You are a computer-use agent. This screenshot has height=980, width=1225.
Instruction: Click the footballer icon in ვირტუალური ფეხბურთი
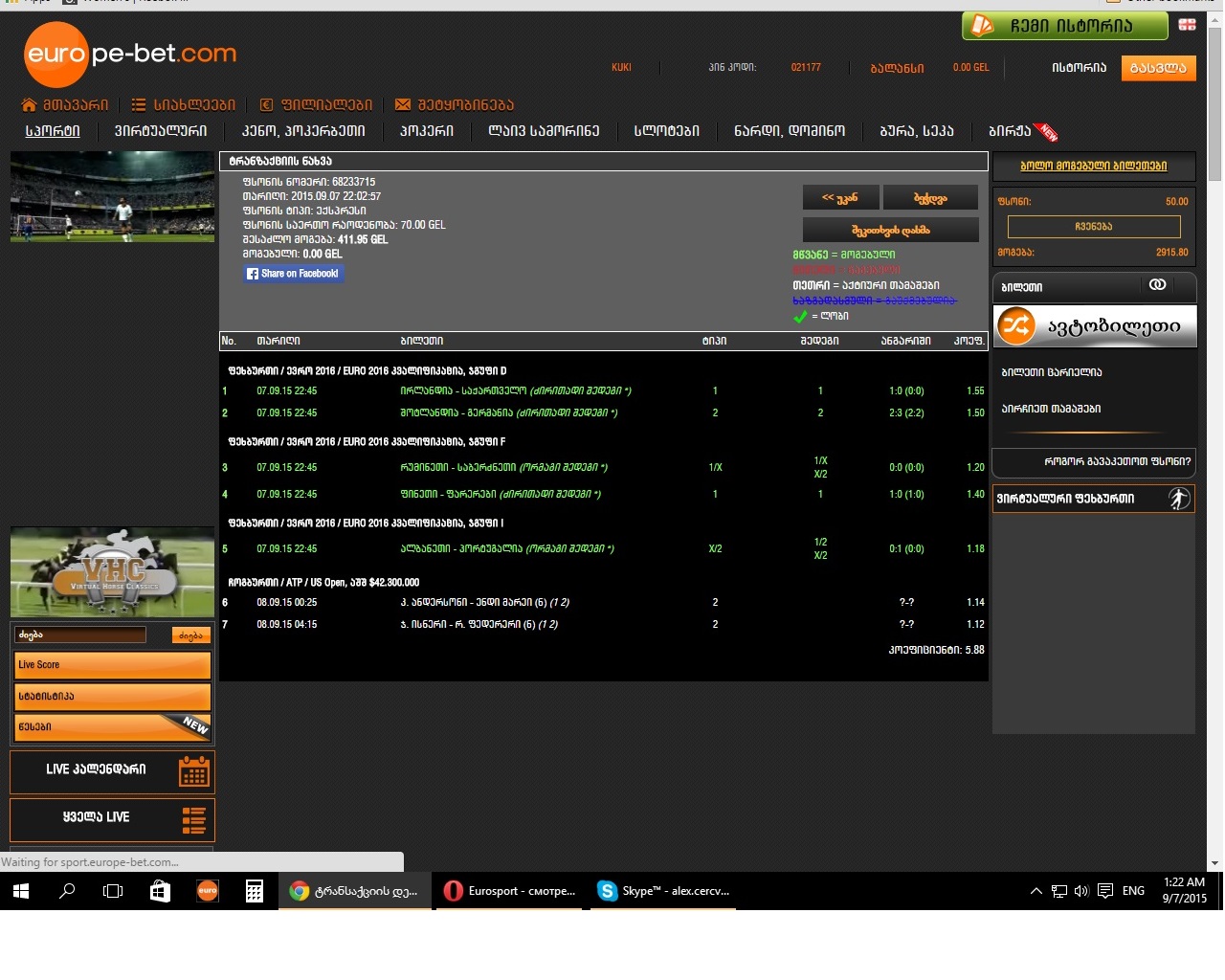pyautogui.click(x=1179, y=498)
